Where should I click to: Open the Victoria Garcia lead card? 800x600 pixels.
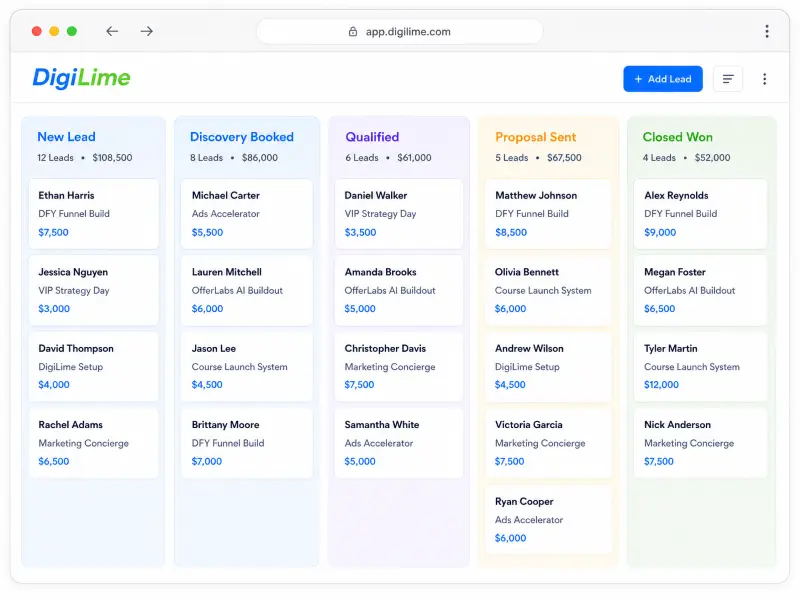click(x=548, y=443)
